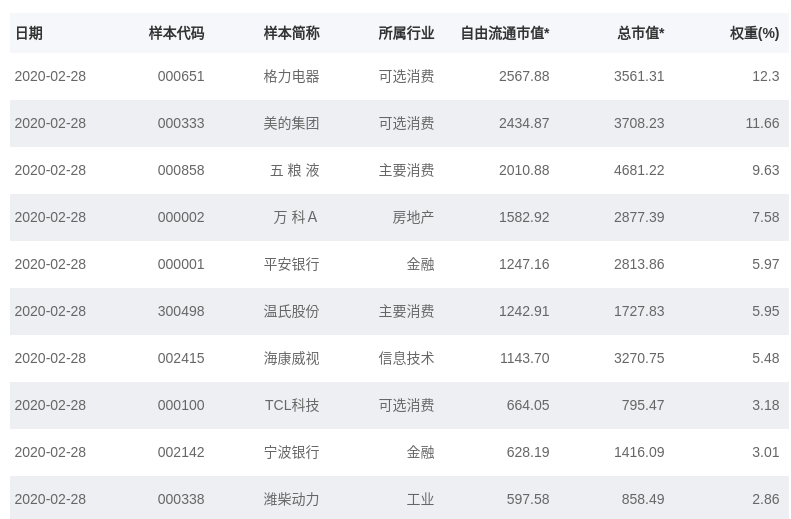The width and height of the screenshot is (791, 519).
Task: Click the 权重(%) column header
Action: tap(755, 33)
